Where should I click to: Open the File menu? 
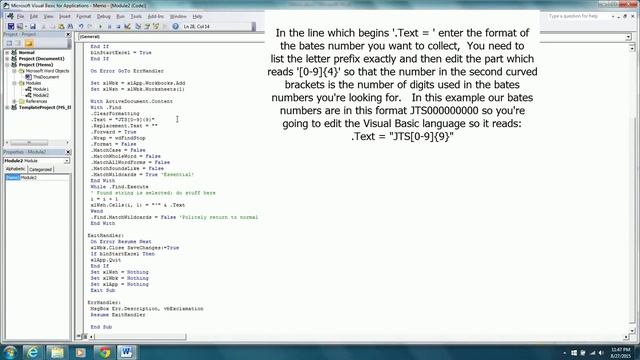20,16
